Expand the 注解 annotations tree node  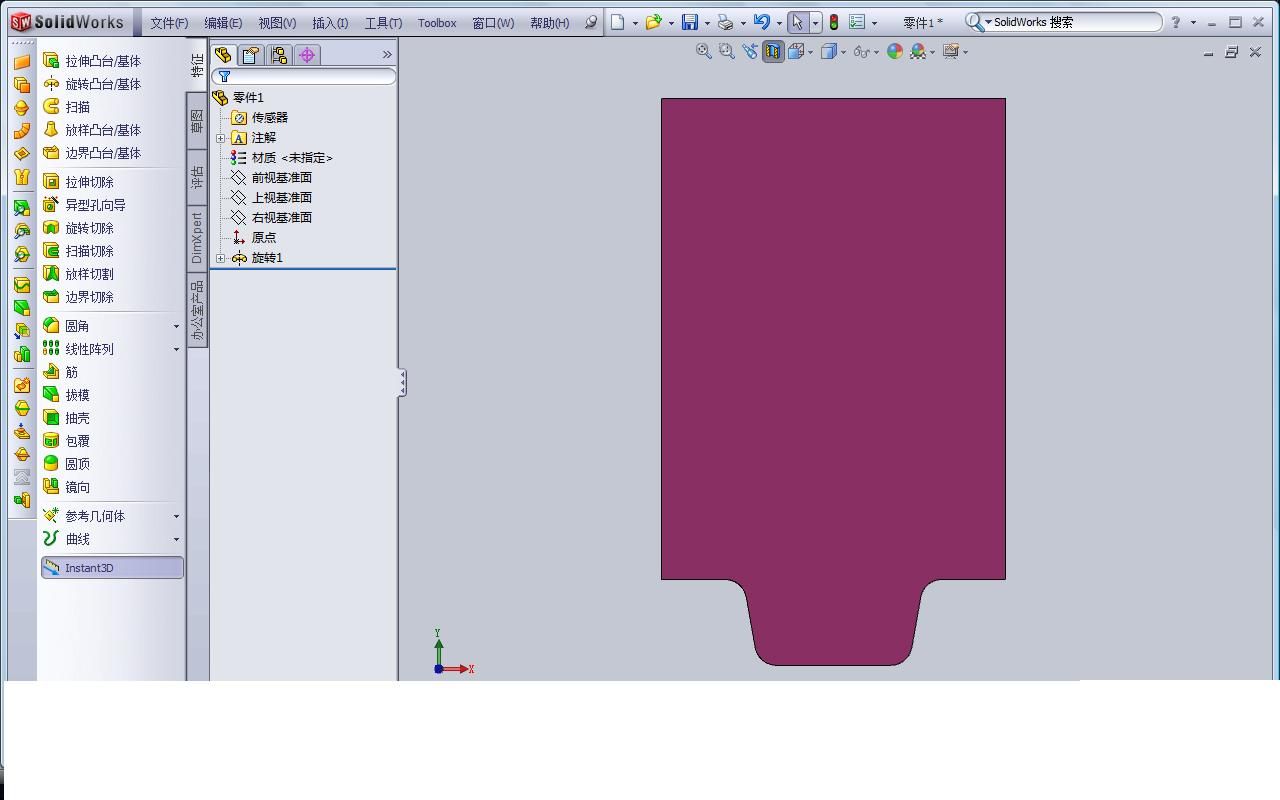pos(221,138)
